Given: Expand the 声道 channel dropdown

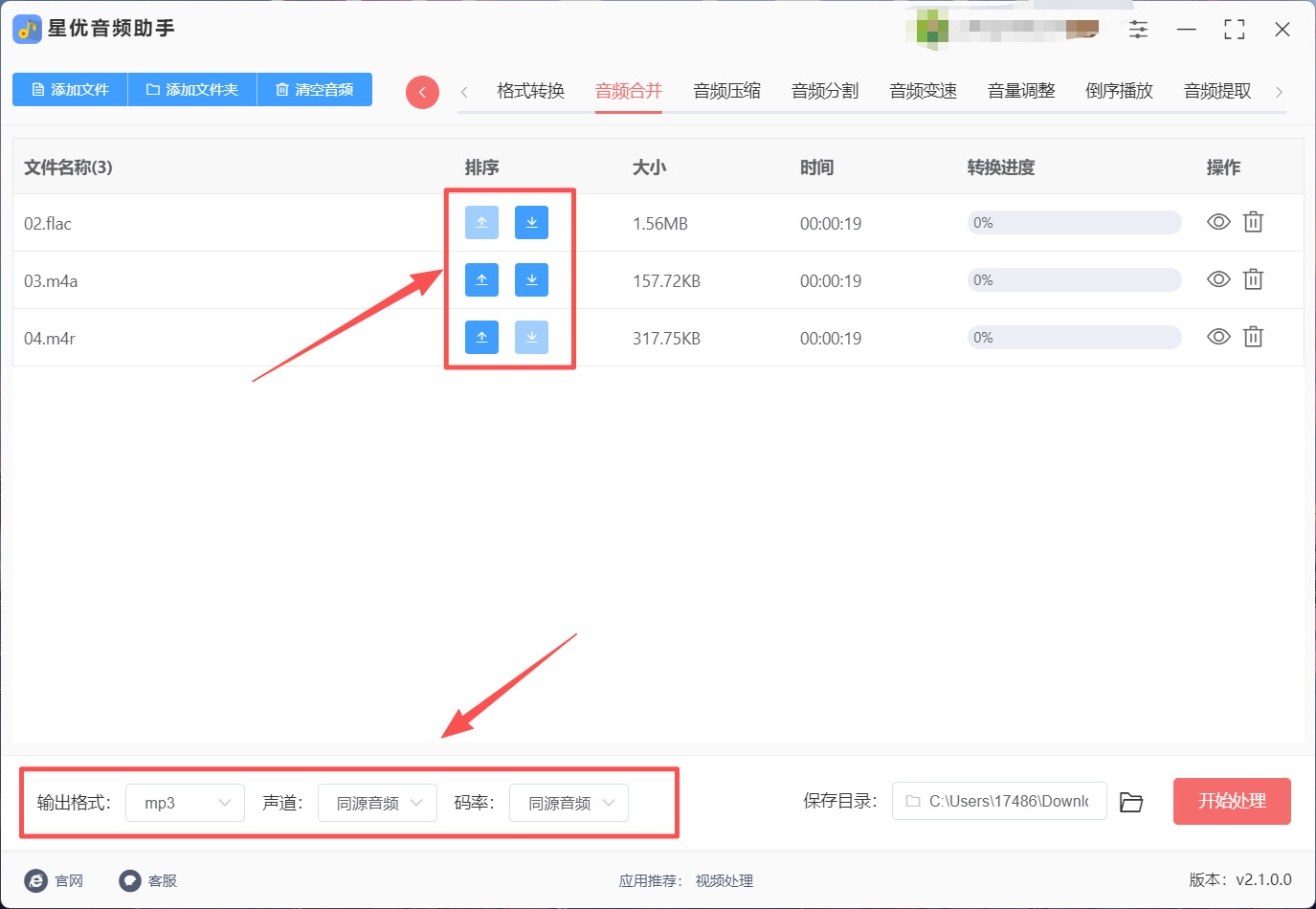Looking at the screenshot, I should pos(377,803).
